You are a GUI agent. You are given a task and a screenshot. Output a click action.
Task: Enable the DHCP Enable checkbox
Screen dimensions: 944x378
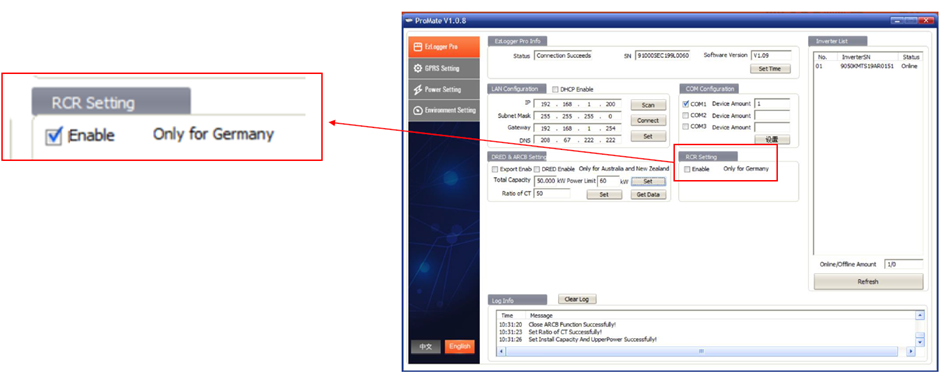coord(555,89)
